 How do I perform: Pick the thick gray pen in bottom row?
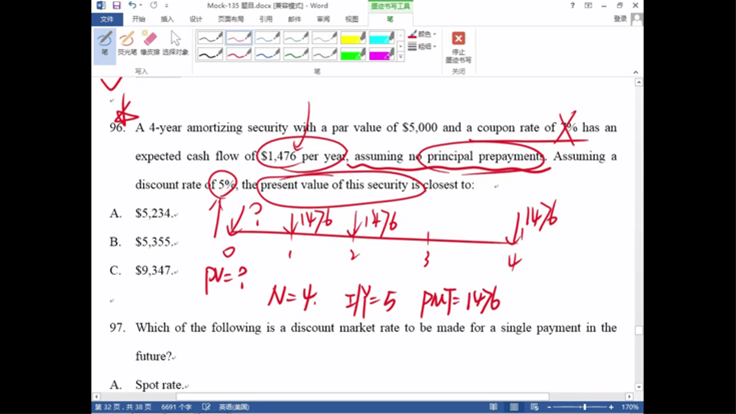tap(324, 54)
